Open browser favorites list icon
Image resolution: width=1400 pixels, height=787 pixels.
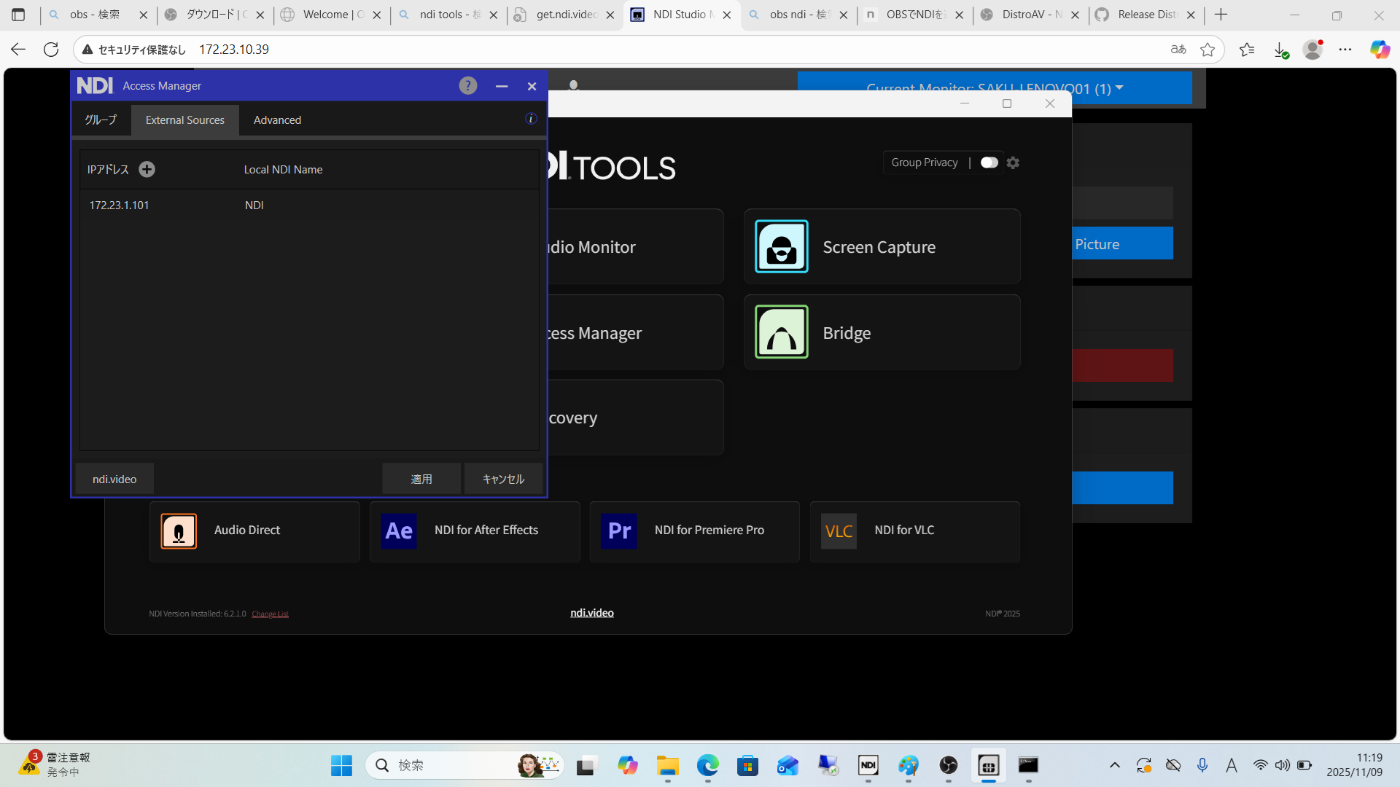(1246, 49)
